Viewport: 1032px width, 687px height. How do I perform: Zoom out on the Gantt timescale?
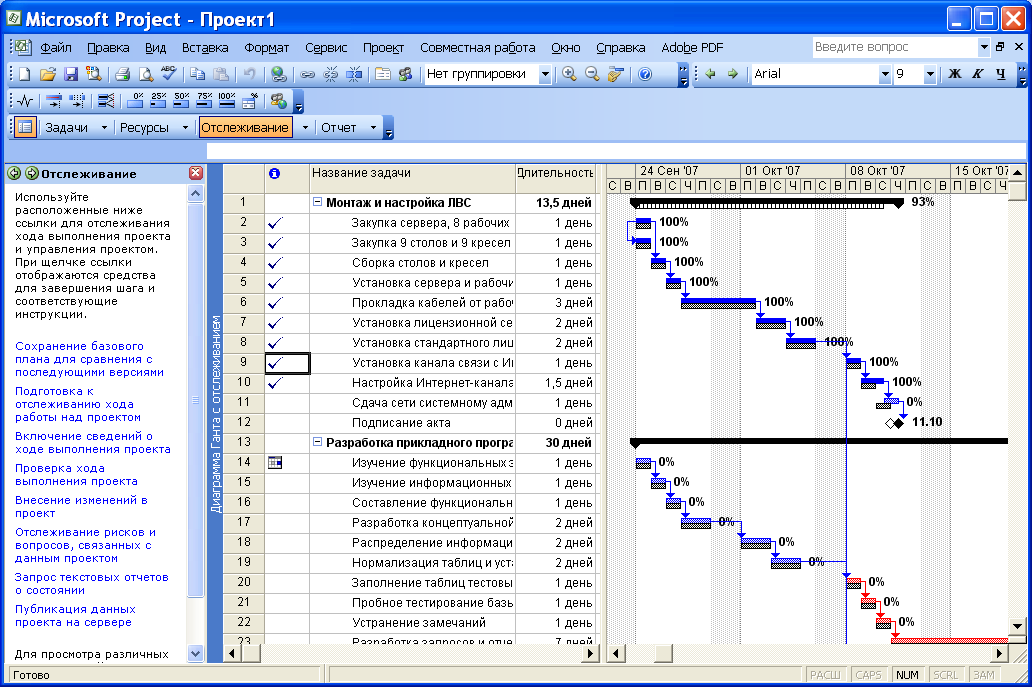[592, 74]
